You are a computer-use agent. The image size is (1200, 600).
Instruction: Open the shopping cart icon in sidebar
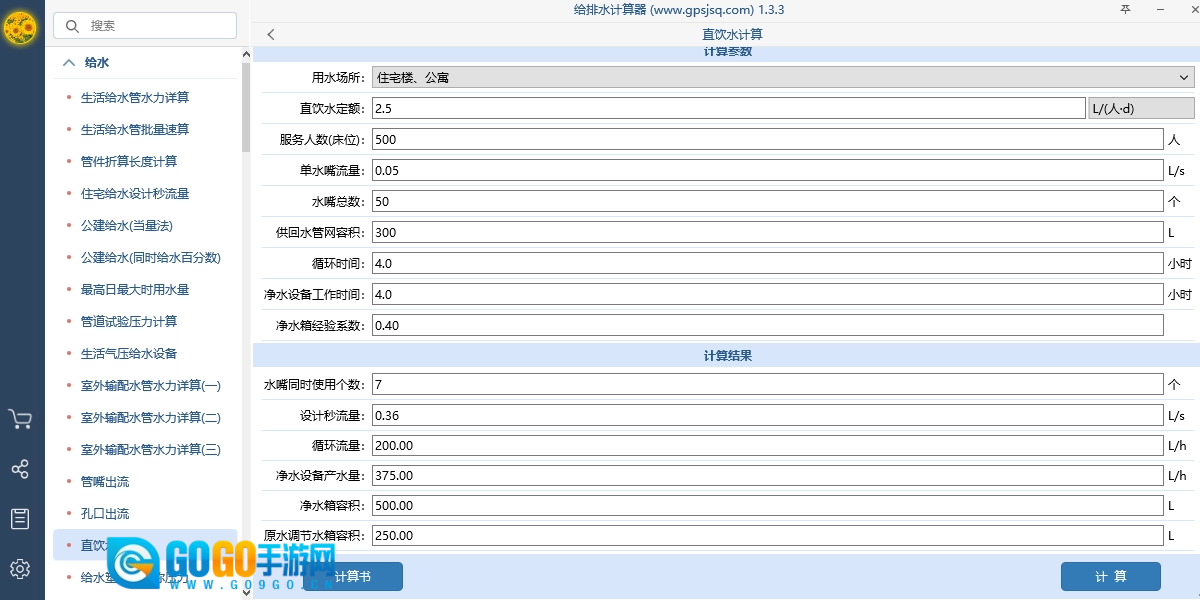click(x=20, y=419)
